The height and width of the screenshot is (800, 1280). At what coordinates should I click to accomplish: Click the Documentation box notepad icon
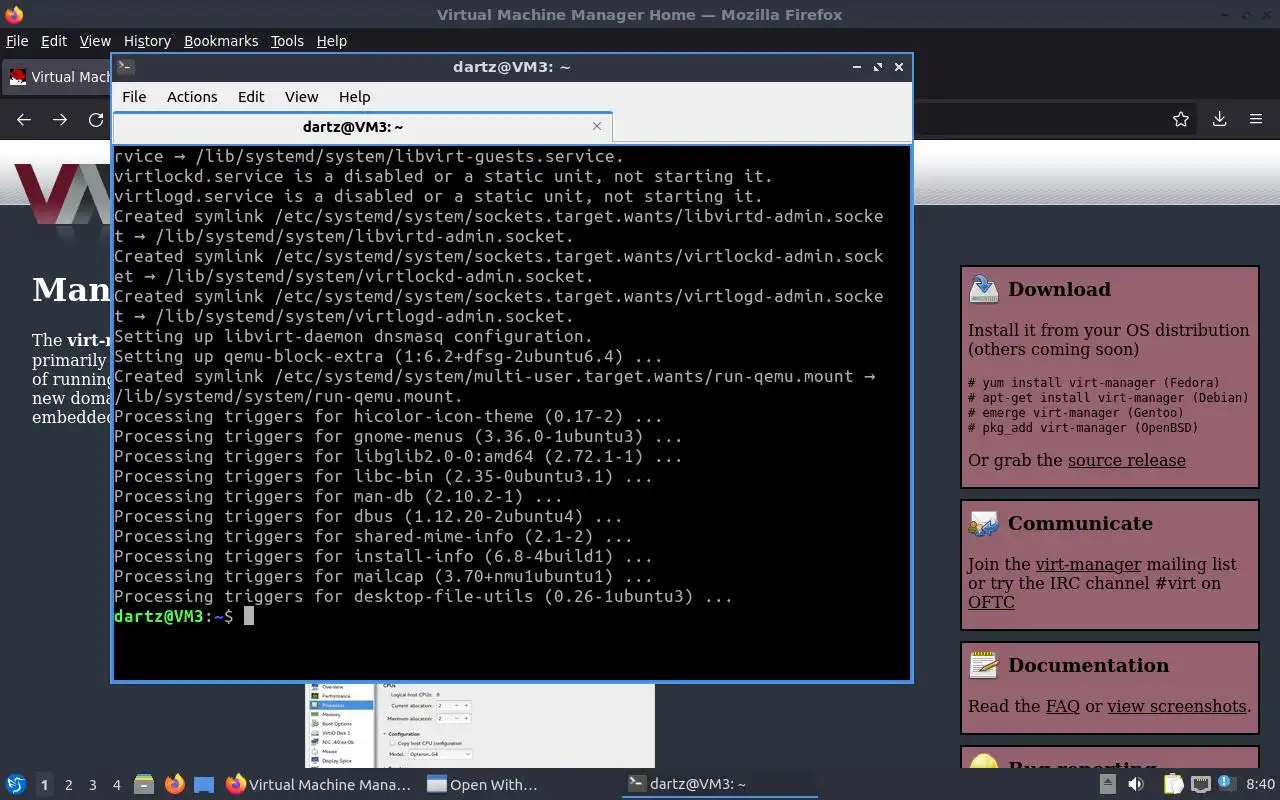point(984,665)
